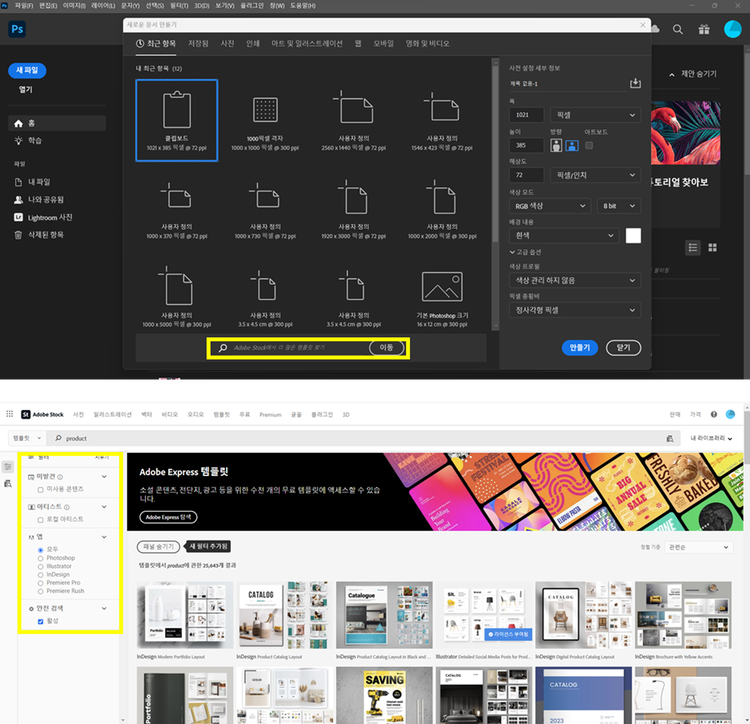Click the Adobe Express 탐색 button
The height and width of the screenshot is (724, 750).
click(168, 517)
